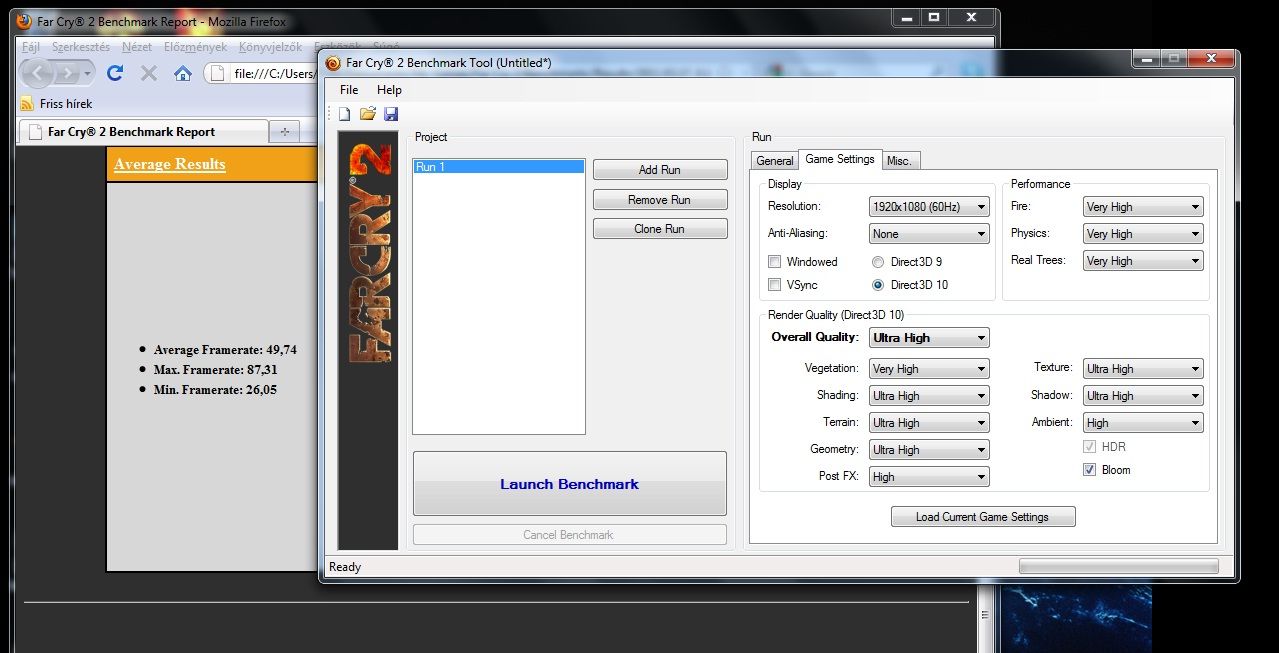Viewport: 1279px width, 653px height.
Task: Open a new tab in Firefox
Action: click(284, 131)
